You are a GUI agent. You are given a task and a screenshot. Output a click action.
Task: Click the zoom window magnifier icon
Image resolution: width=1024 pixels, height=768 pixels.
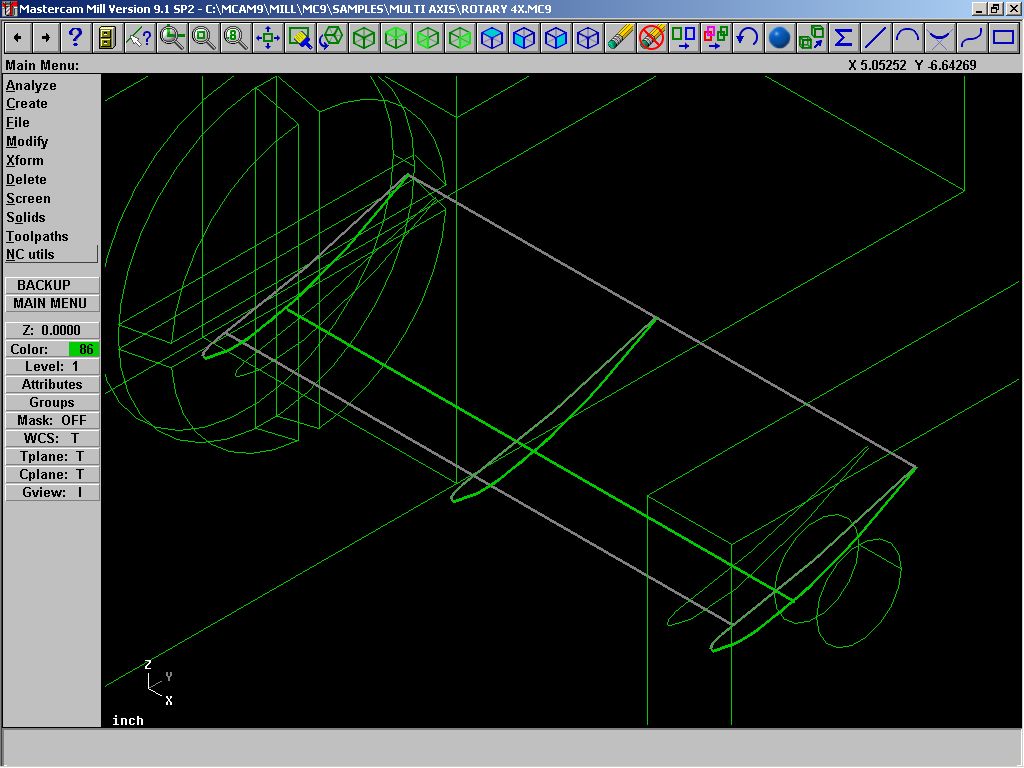(172, 38)
